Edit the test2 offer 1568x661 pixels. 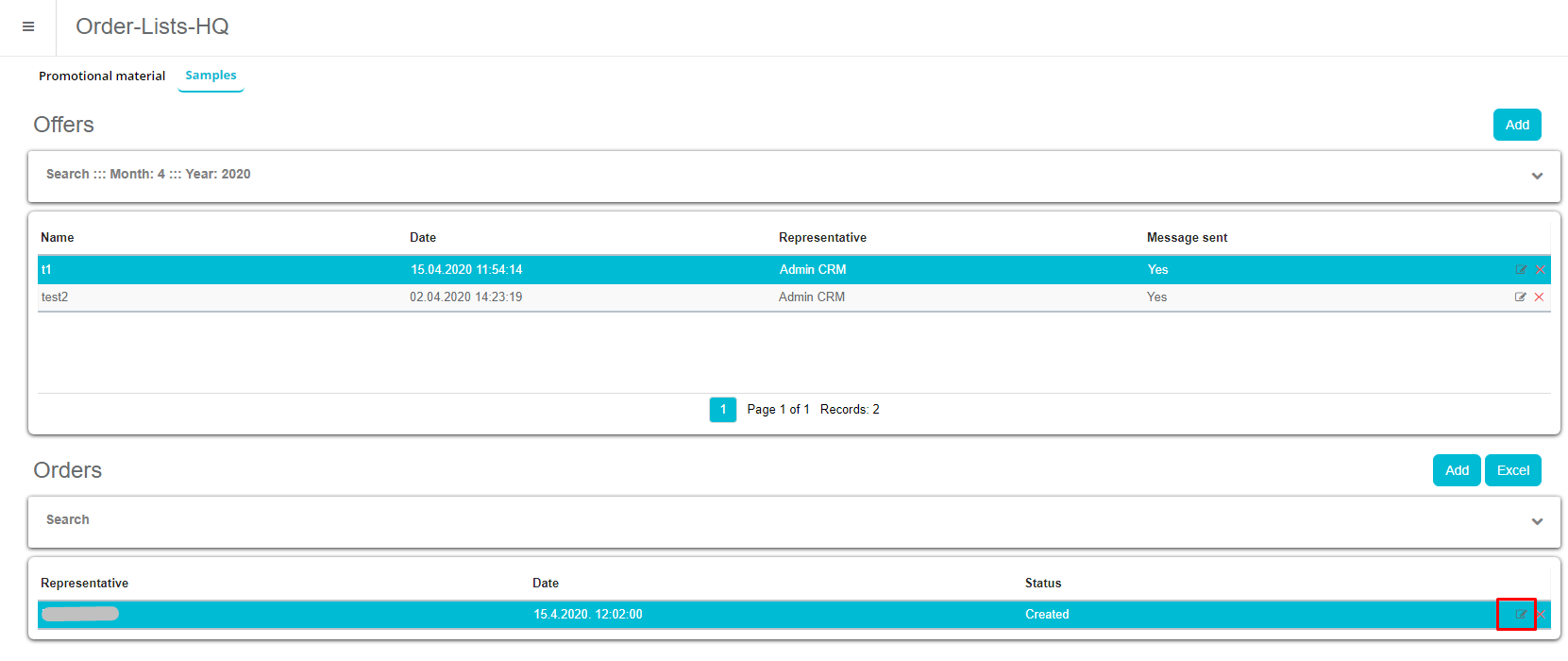(x=1521, y=297)
